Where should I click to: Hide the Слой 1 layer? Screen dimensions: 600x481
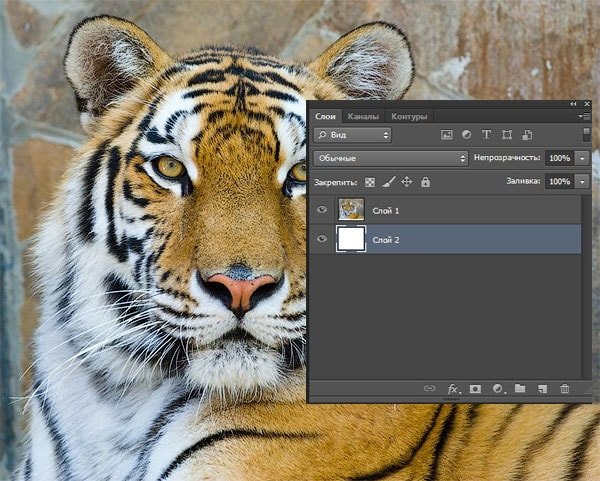coord(322,210)
